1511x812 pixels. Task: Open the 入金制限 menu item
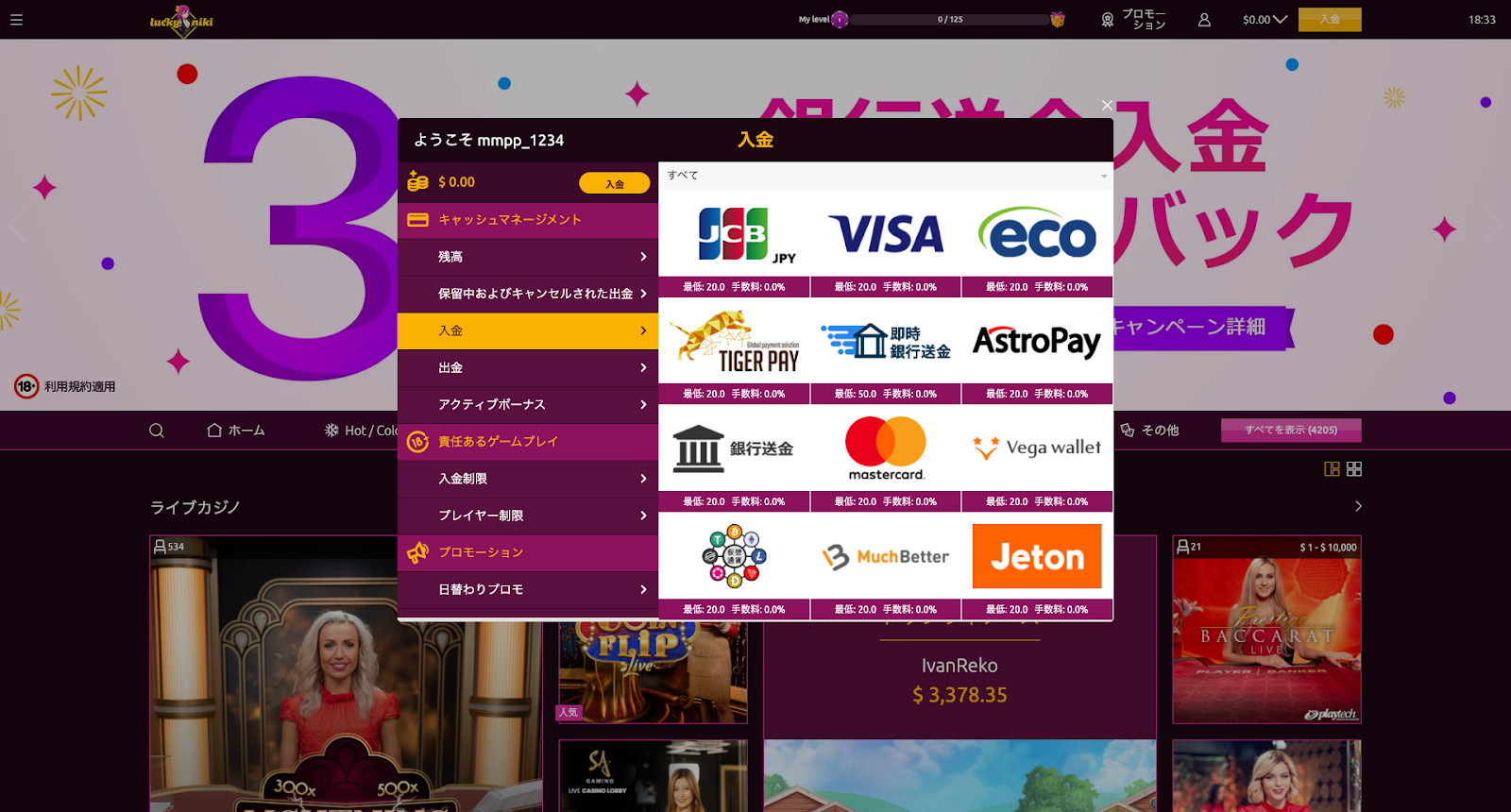point(528,479)
